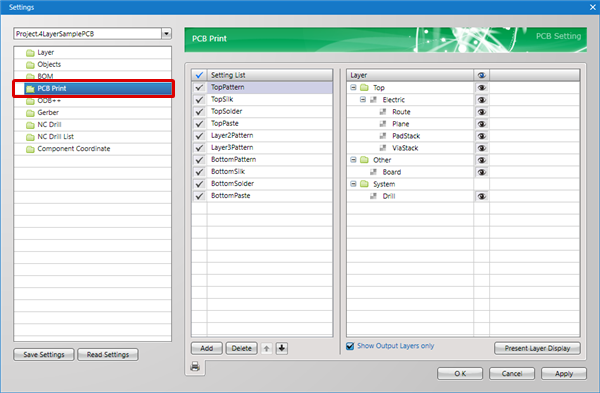Select the BottomPattern setting name

(x=233, y=160)
